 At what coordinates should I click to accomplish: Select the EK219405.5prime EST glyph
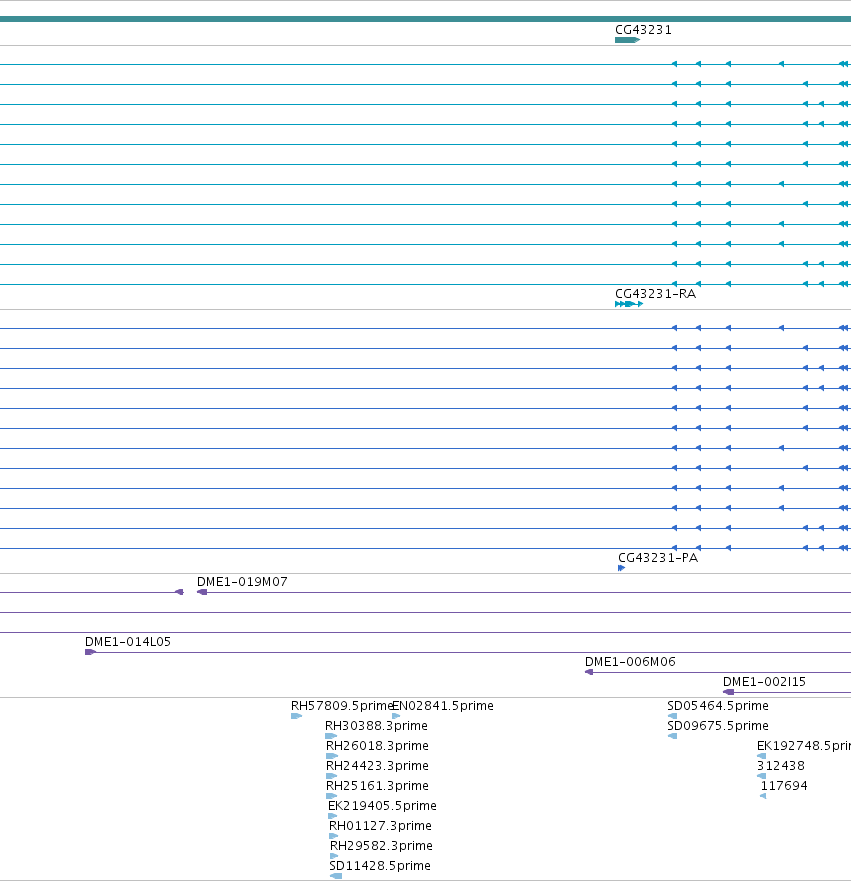point(333,816)
